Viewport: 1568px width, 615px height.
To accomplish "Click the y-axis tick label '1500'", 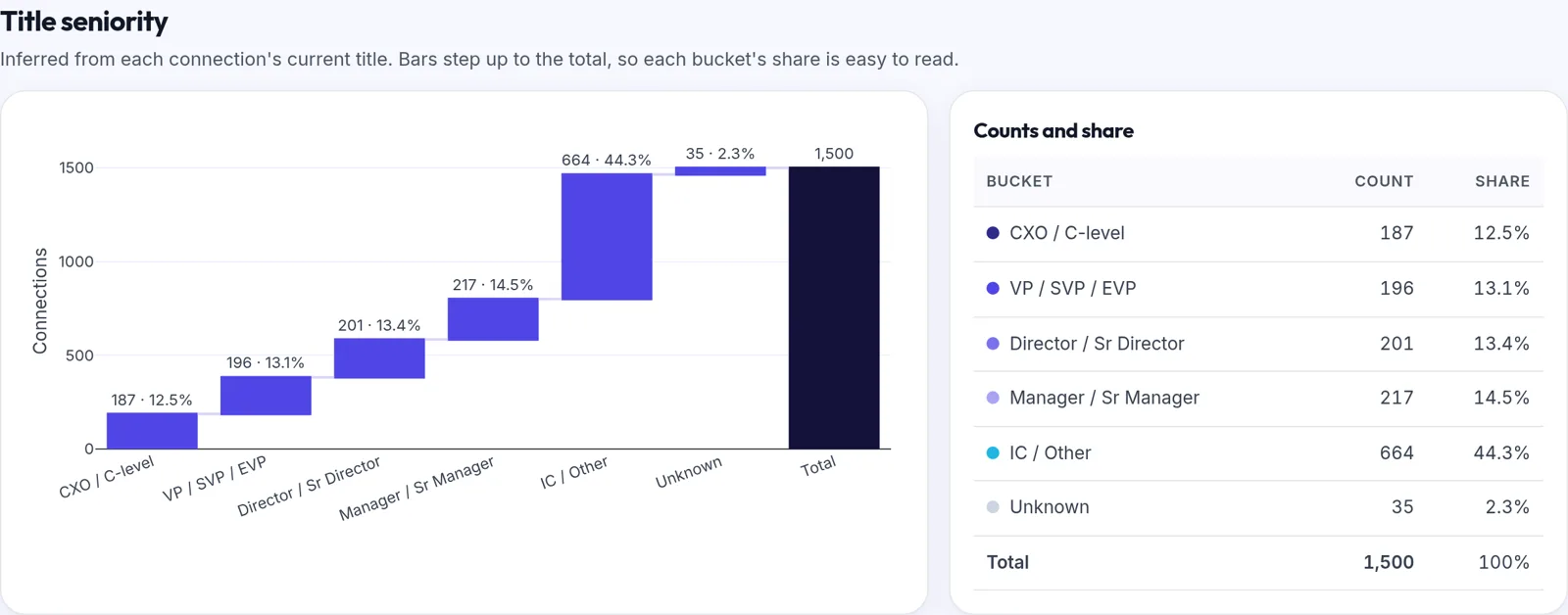I will (76, 167).
